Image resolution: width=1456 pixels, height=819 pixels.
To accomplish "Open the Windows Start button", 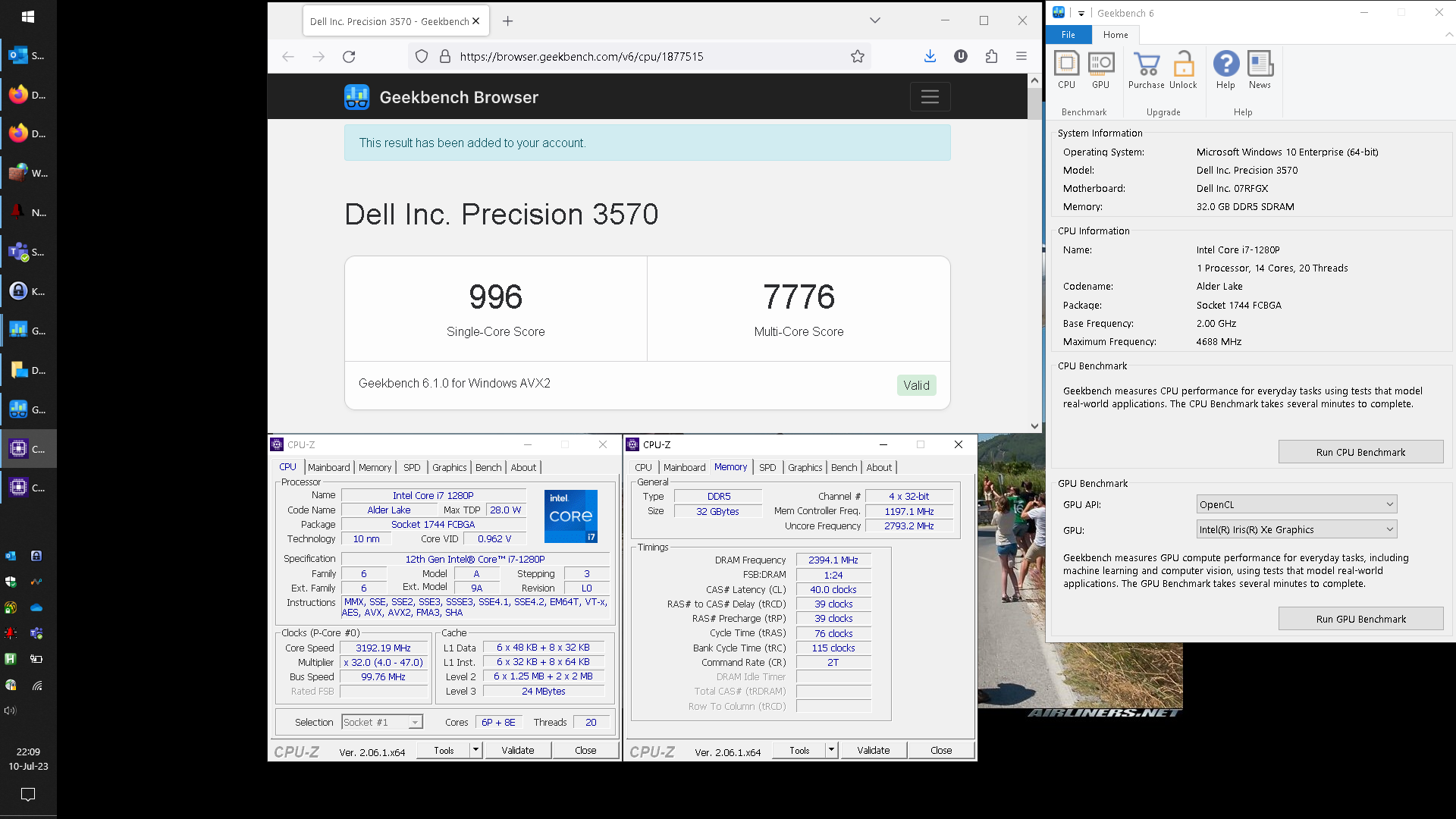I will 28,16.
